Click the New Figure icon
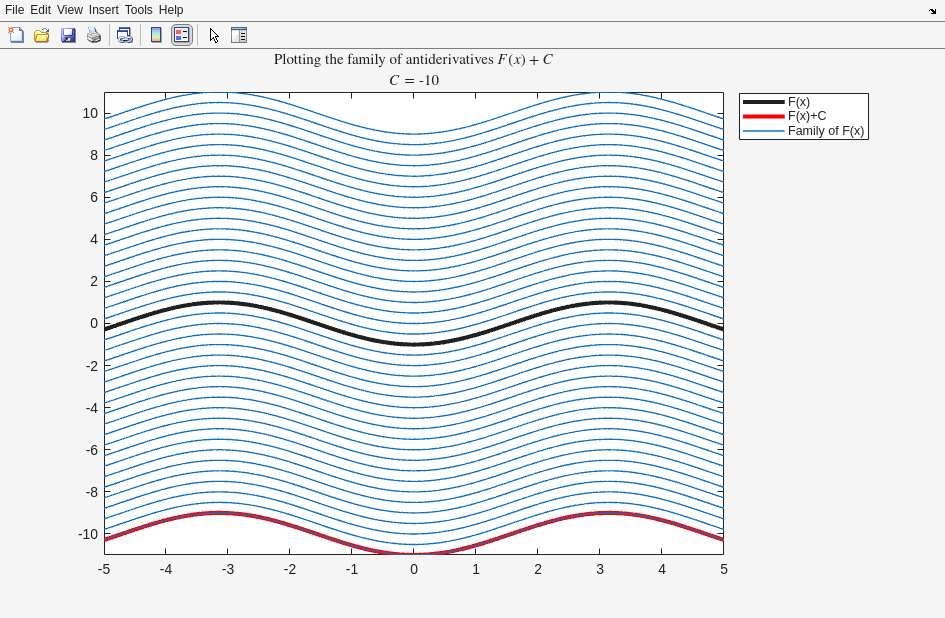 click(16, 35)
